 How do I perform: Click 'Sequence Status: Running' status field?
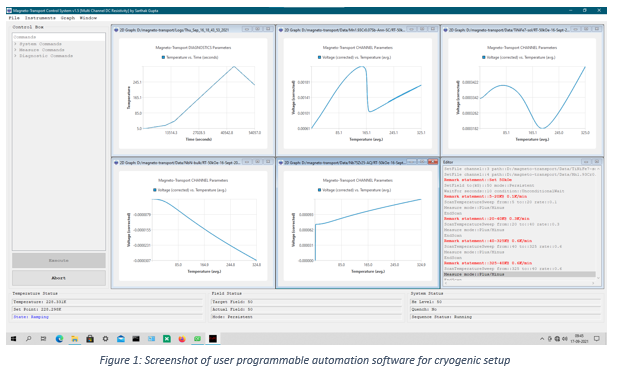[x=506, y=317]
